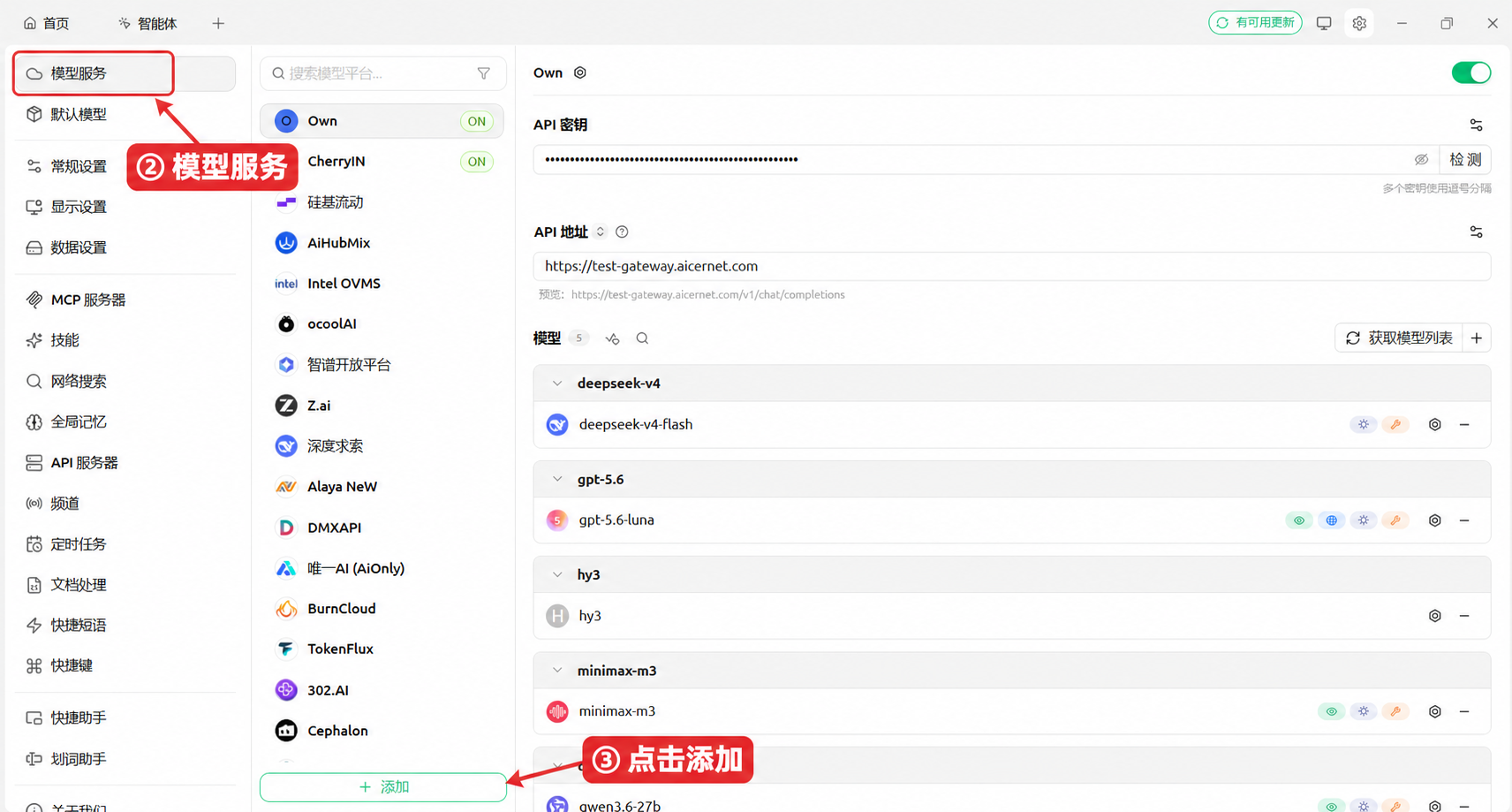Select the 硅基流动 provider

[382, 202]
